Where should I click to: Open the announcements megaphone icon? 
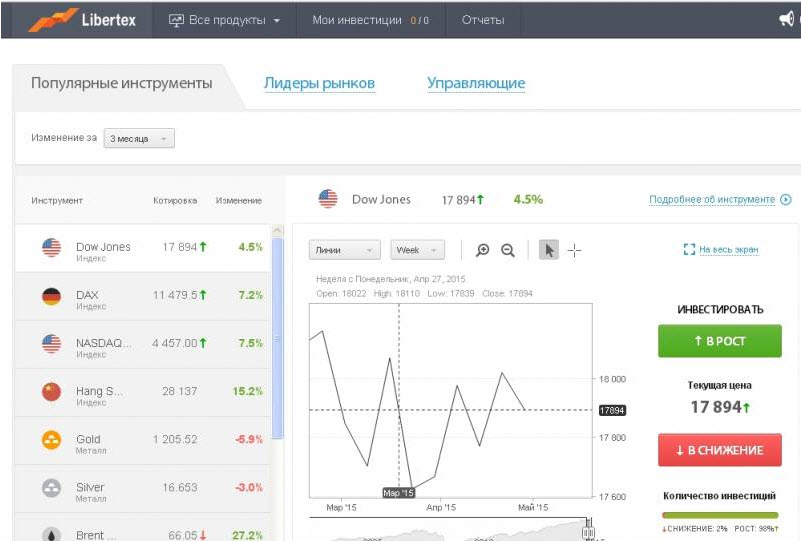click(x=787, y=19)
